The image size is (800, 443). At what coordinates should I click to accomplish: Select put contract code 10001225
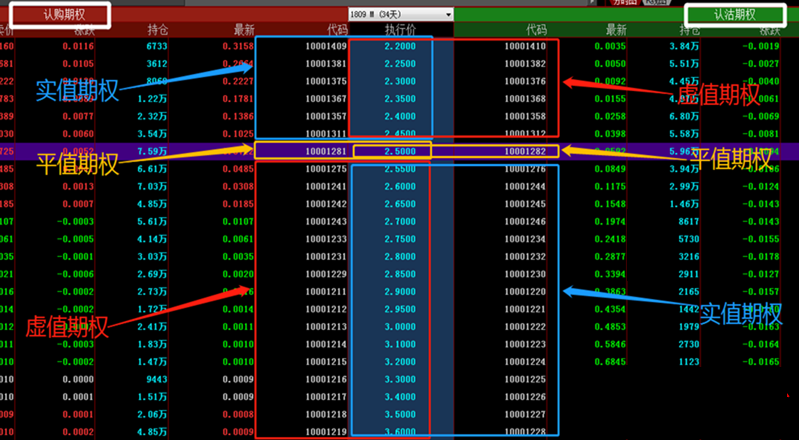[x=525, y=379]
